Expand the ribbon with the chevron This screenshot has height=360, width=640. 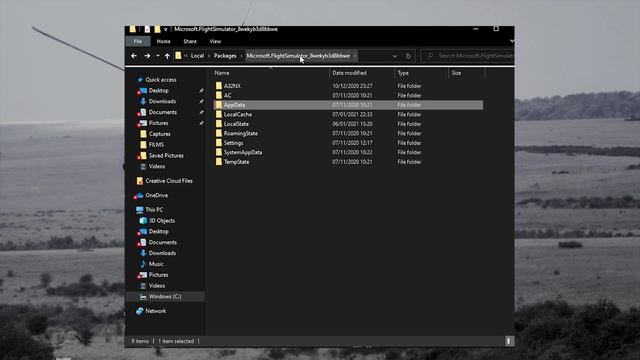pyautogui.click(x=511, y=41)
